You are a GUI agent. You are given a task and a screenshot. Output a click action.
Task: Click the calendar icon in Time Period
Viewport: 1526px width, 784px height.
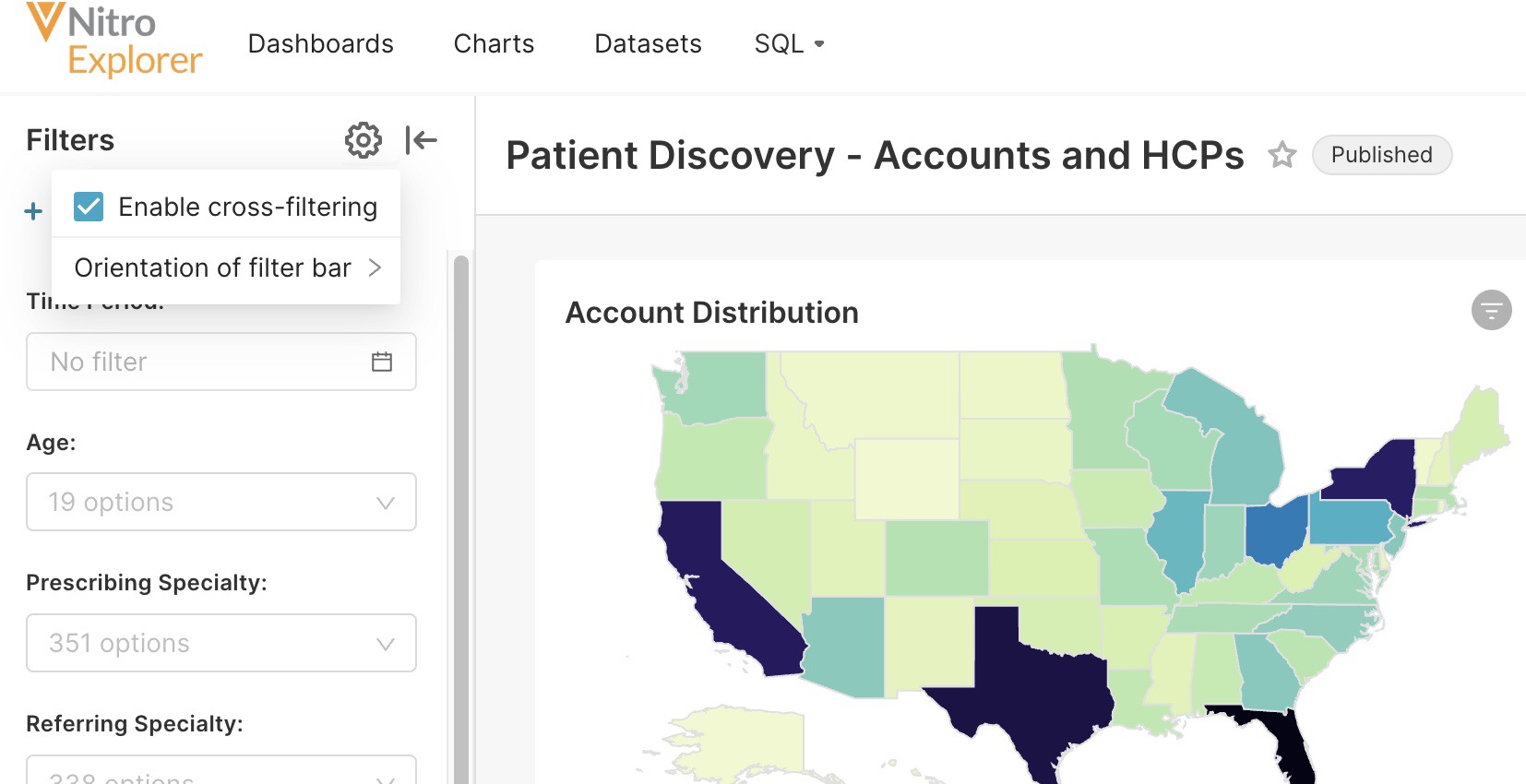click(x=381, y=362)
